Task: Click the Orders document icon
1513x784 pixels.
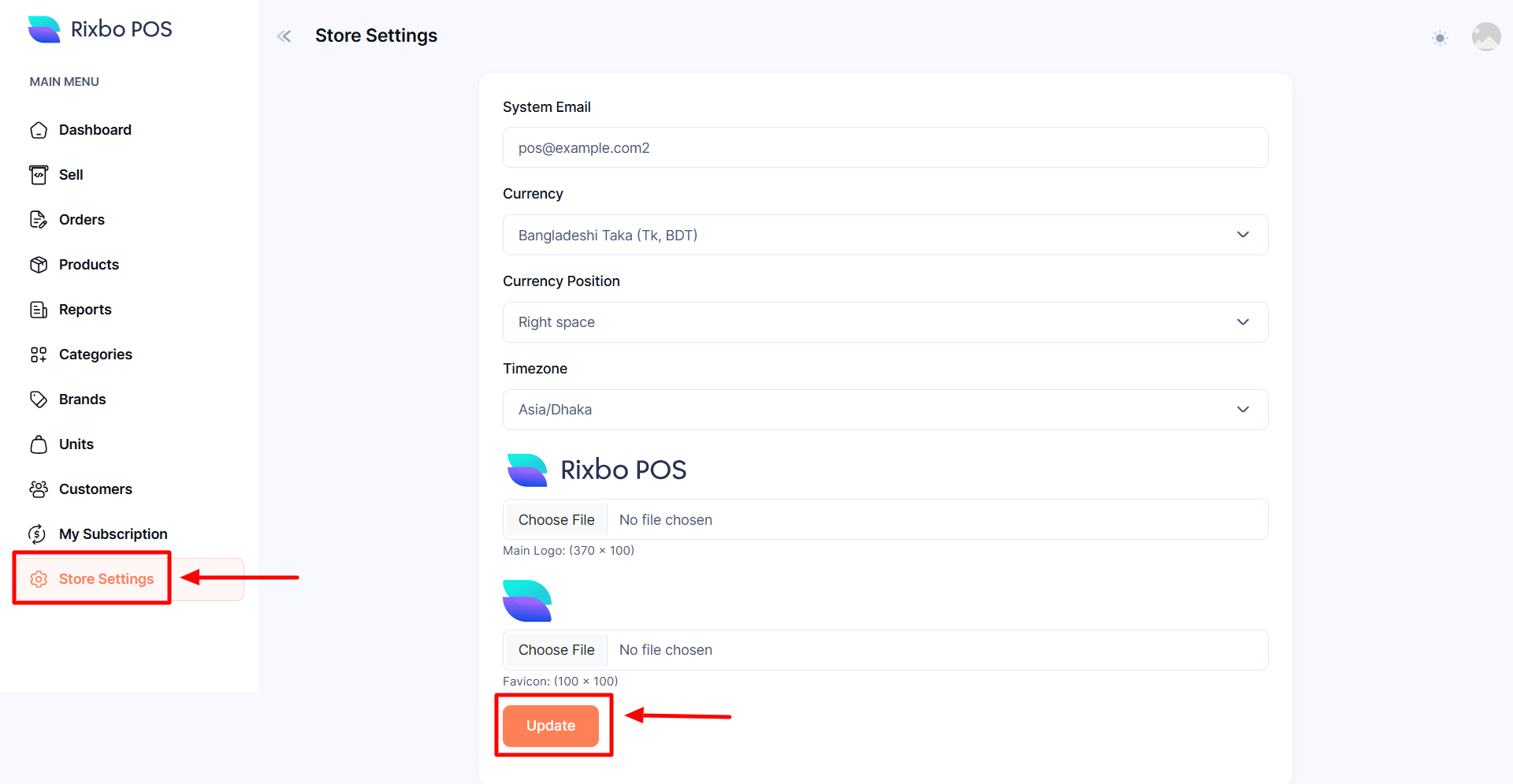Action: pyautogui.click(x=39, y=220)
